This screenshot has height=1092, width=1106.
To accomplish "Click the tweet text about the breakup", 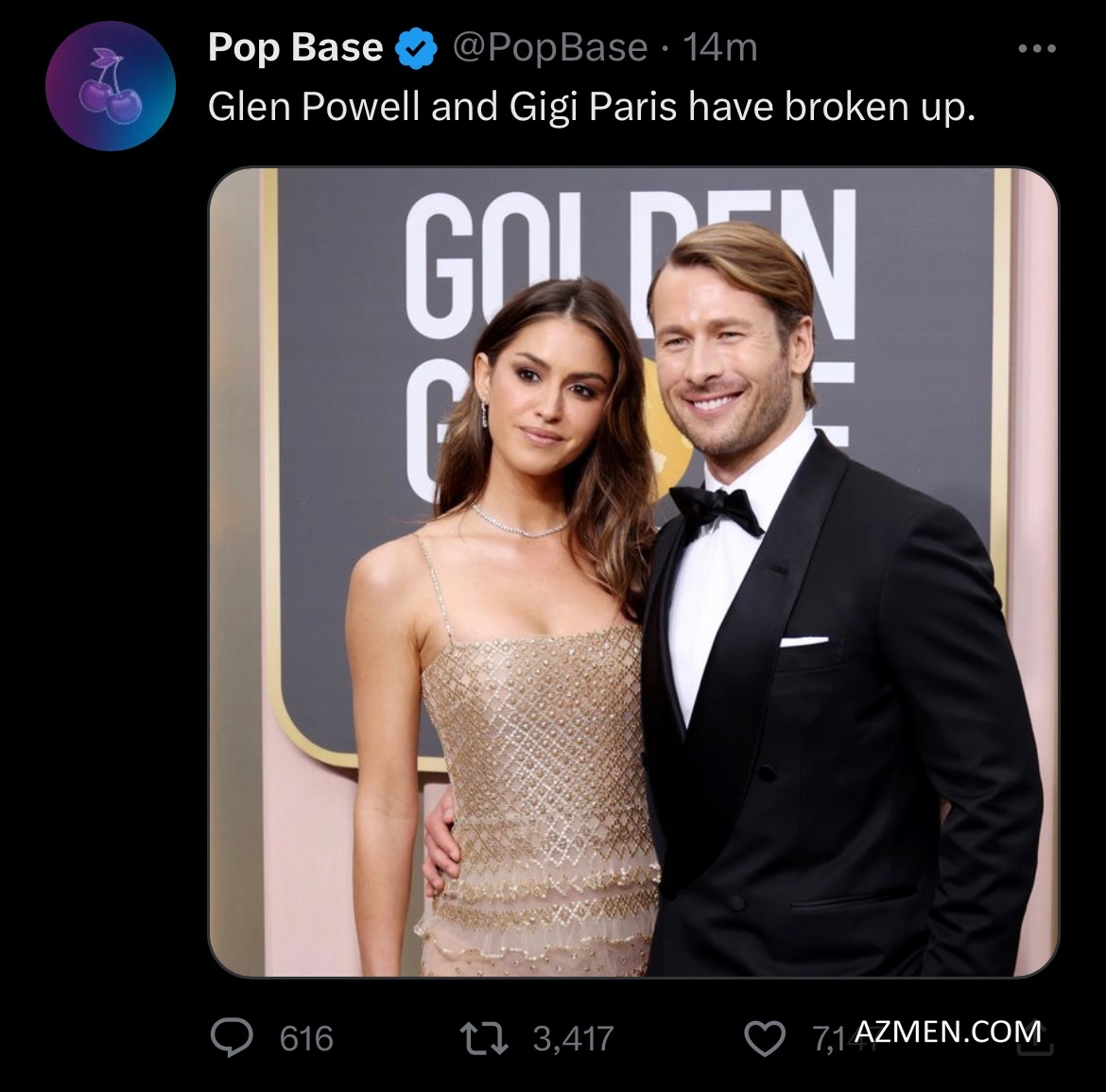I will point(591,107).
